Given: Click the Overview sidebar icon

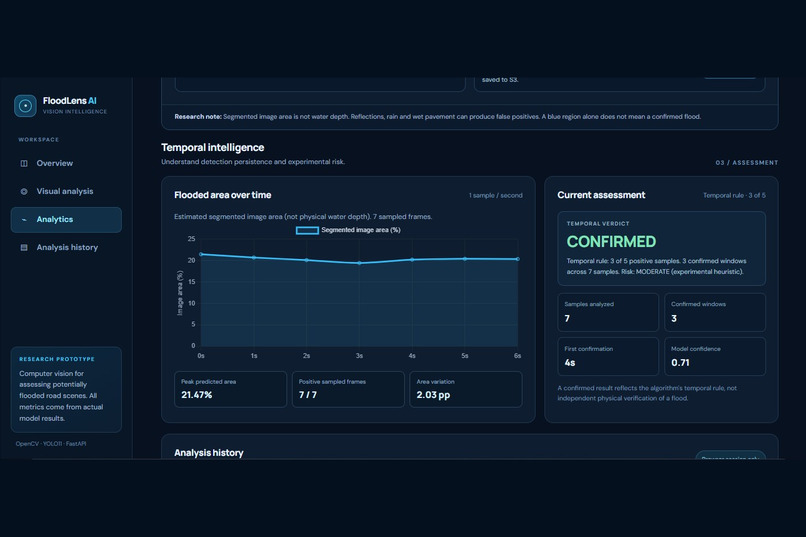Looking at the screenshot, I should click(24, 163).
